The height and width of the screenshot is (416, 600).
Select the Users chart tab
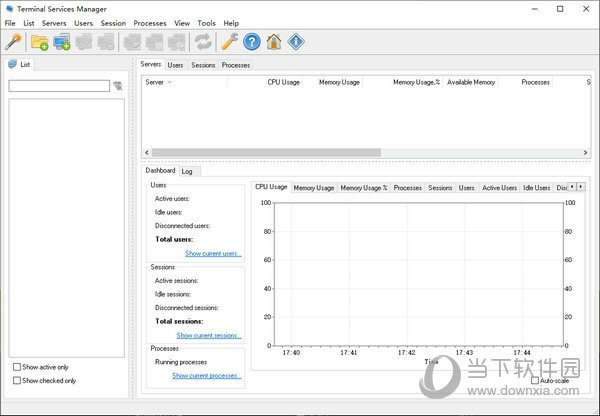tap(466, 188)
